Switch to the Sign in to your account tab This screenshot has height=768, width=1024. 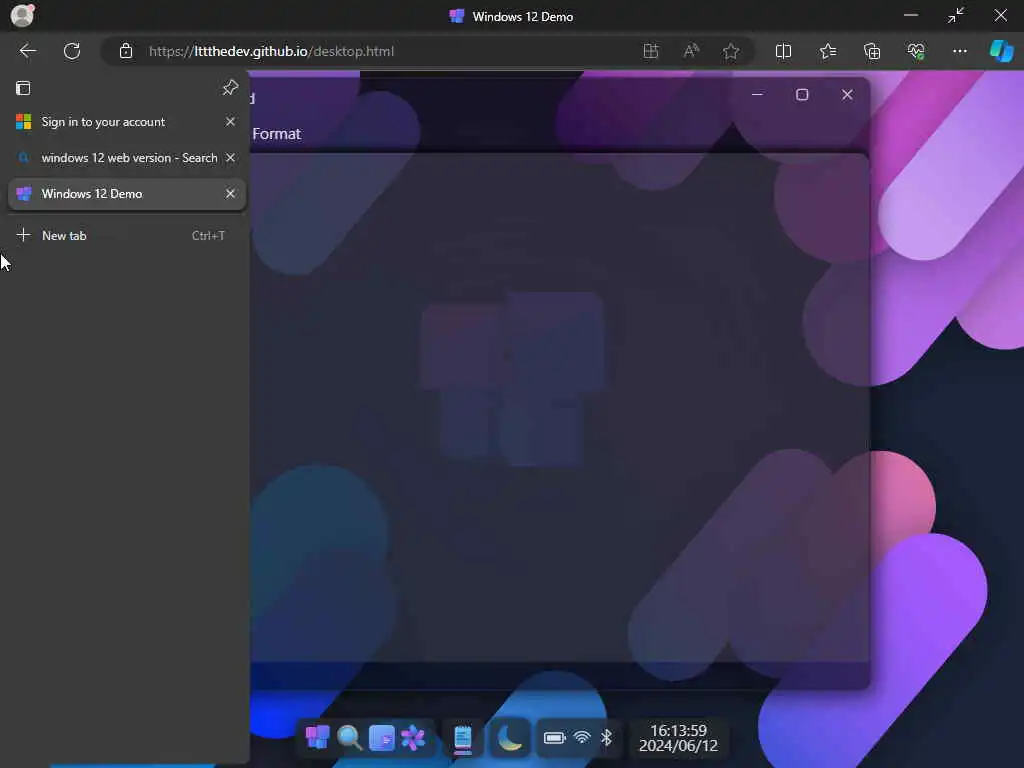(x=118, y=122)
